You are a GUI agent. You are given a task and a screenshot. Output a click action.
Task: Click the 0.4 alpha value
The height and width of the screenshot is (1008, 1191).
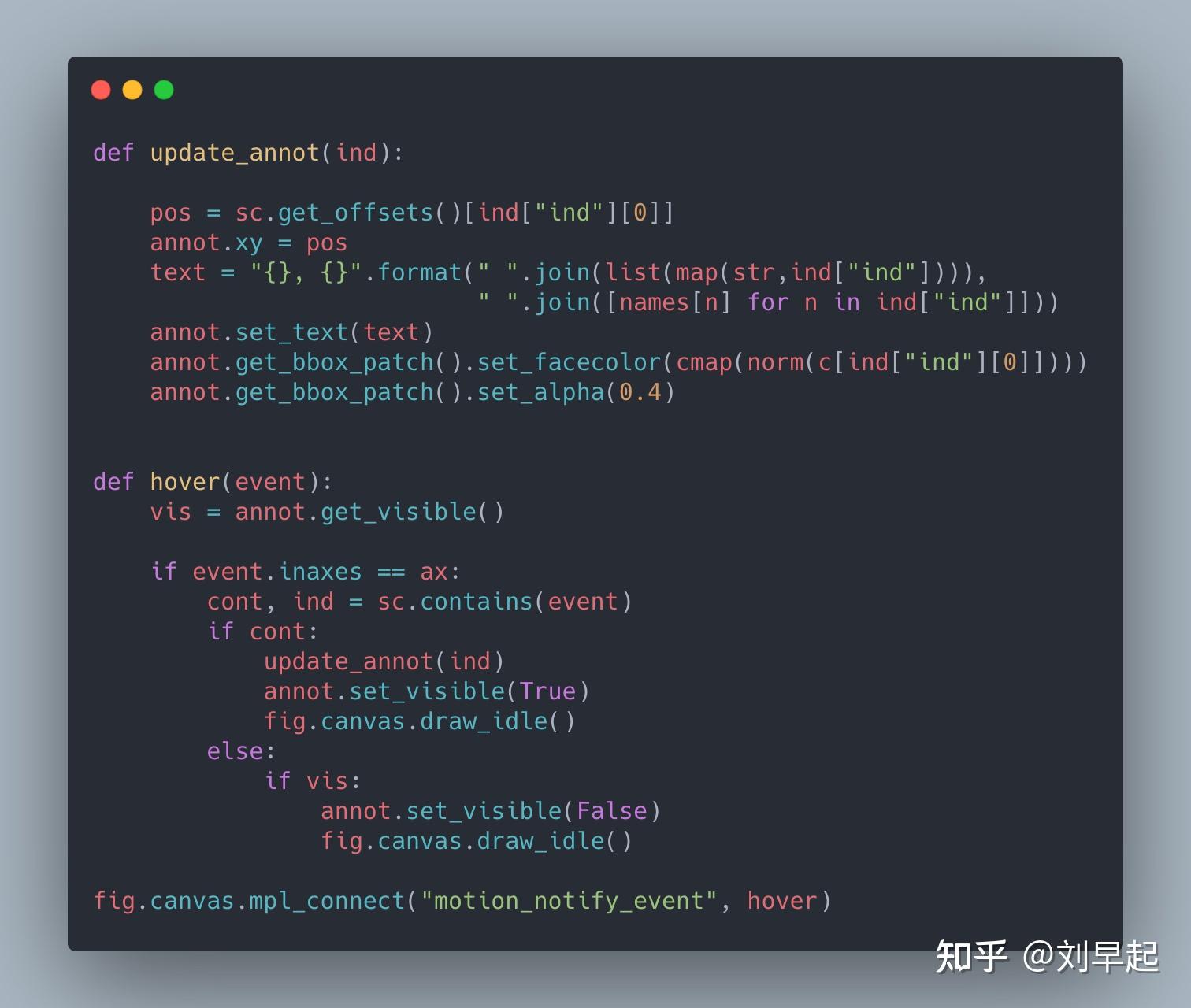[640, 392]
